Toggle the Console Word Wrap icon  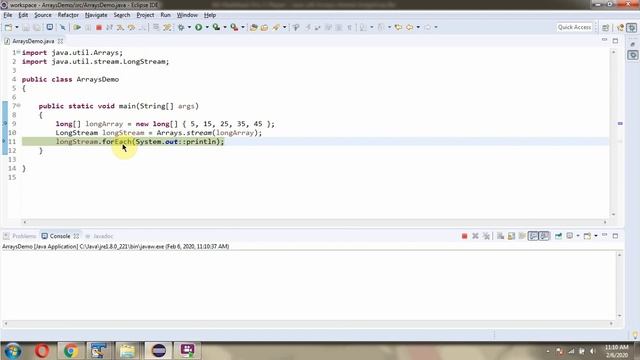click(522, 236)
